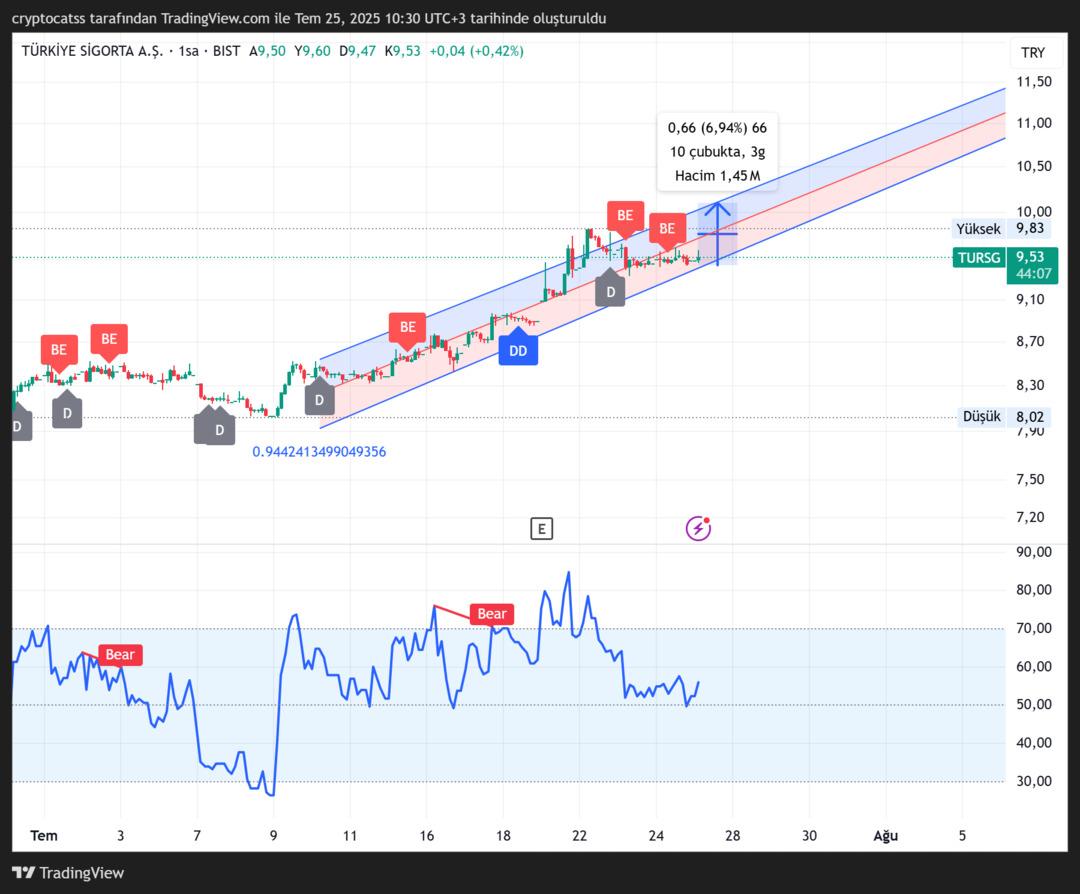Click the 40,00 RSI axis label

[x=1034, y=743]
